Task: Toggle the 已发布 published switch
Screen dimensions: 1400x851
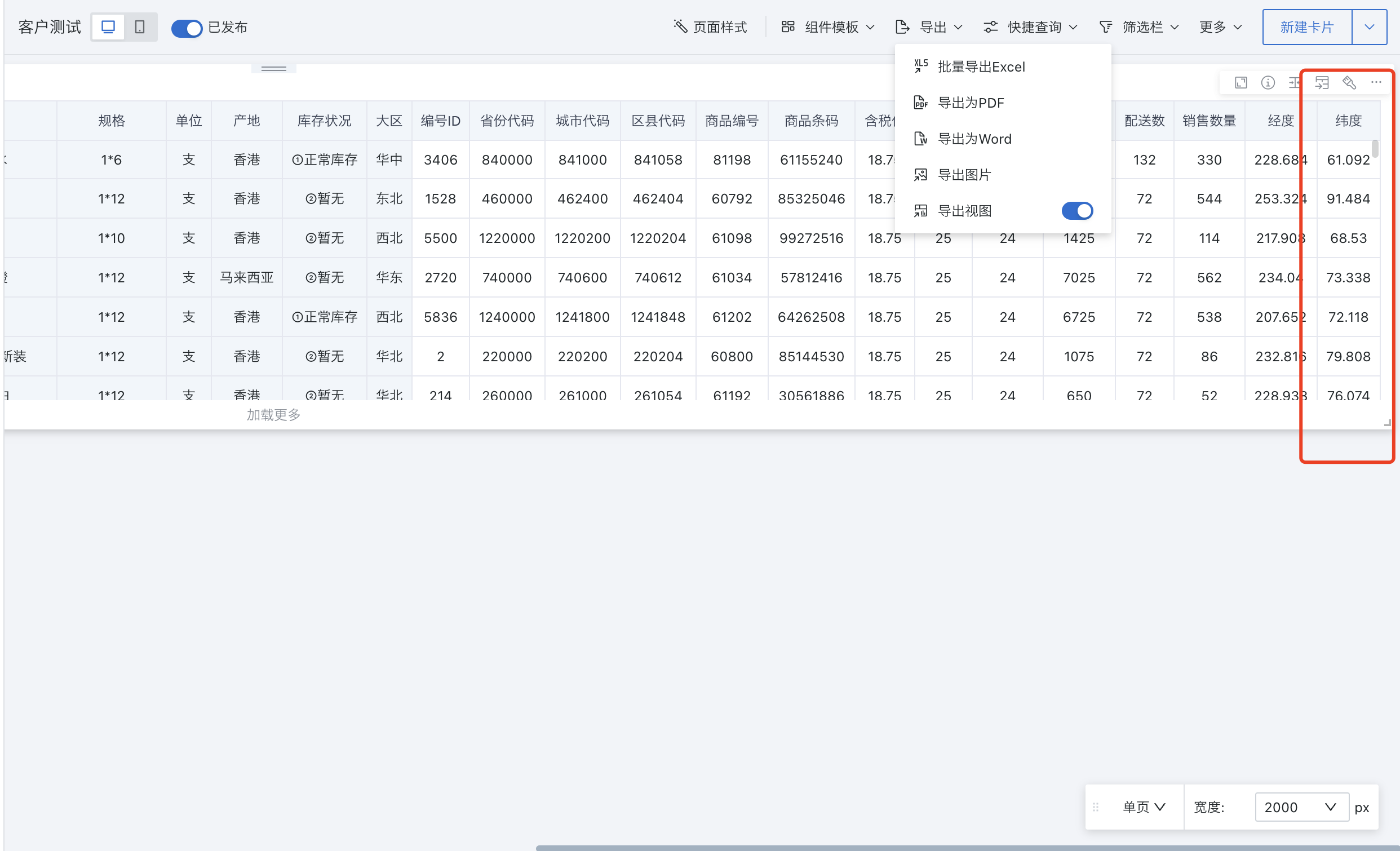Action: pos(187,28)
